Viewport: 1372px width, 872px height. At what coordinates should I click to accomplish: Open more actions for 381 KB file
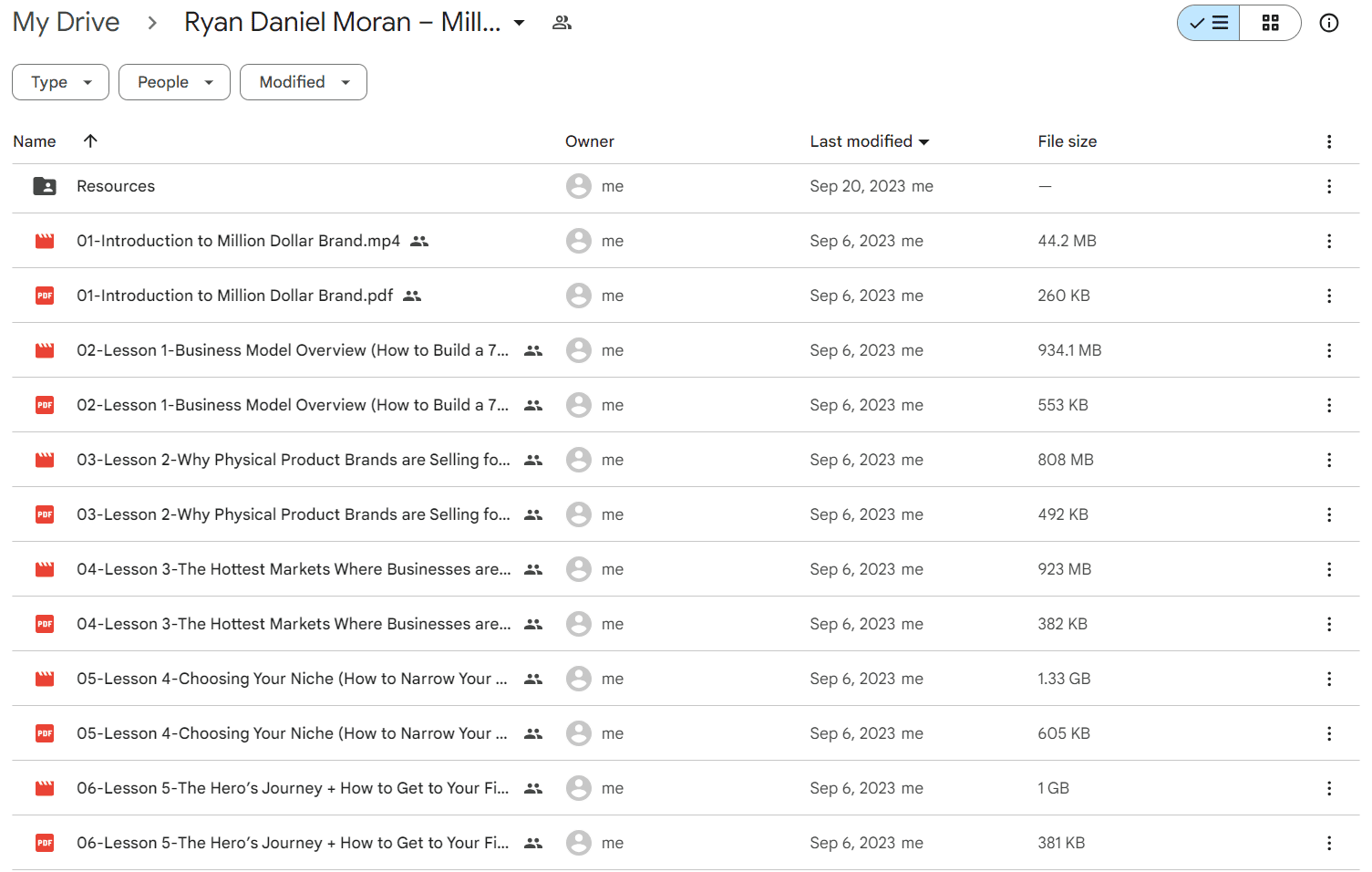[1329, 843]
